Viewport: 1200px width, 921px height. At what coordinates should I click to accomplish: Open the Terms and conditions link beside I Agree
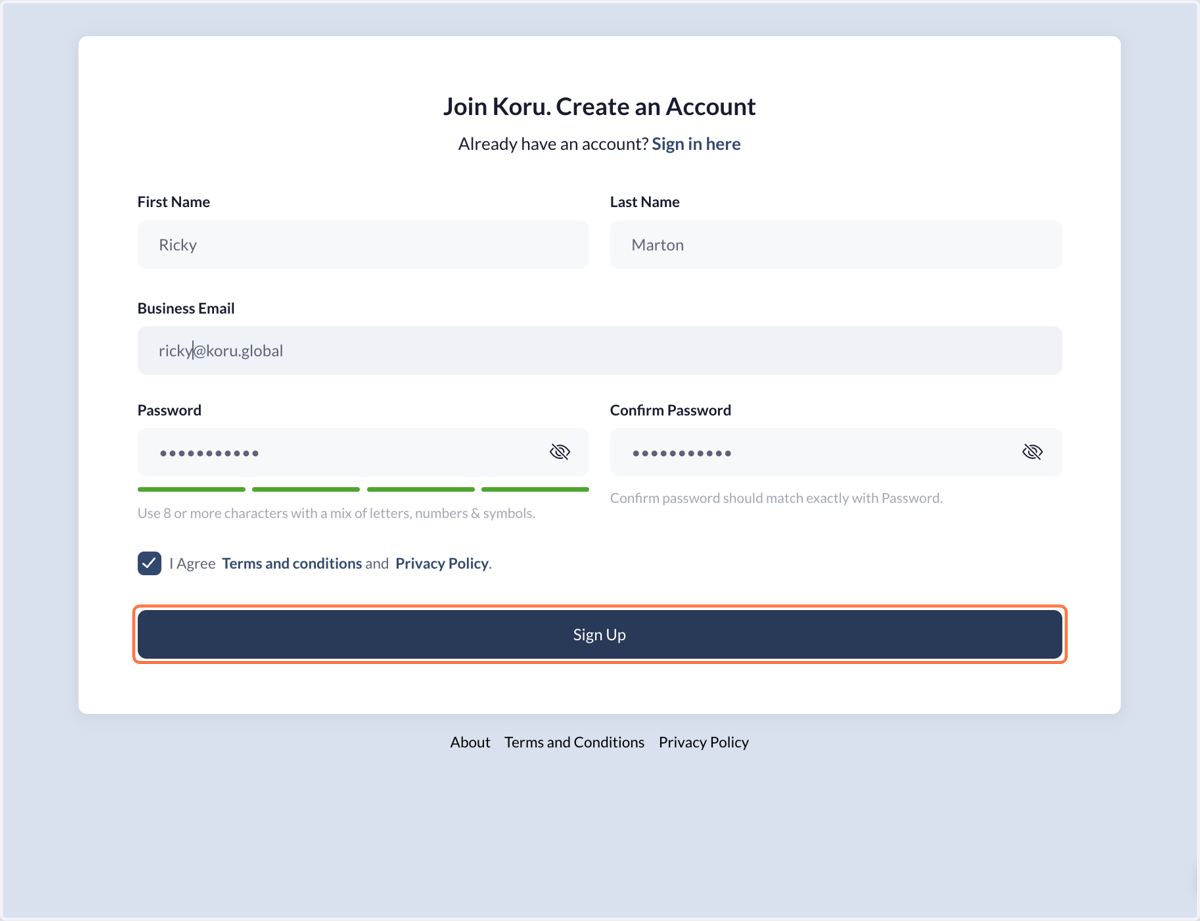[x=292, y=563]
